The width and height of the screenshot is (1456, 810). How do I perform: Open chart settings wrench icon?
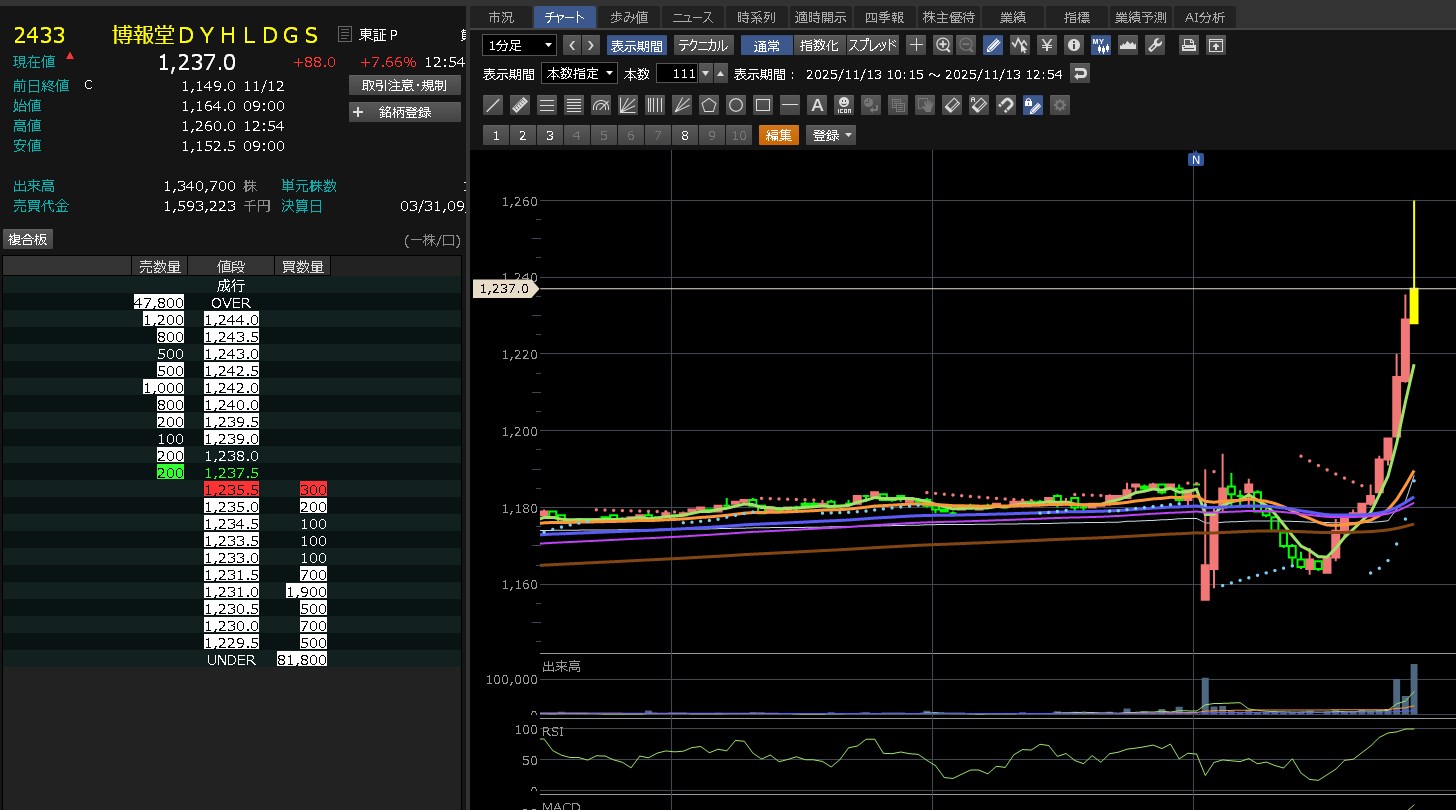pyautogui.click(x=1155, y=45)
